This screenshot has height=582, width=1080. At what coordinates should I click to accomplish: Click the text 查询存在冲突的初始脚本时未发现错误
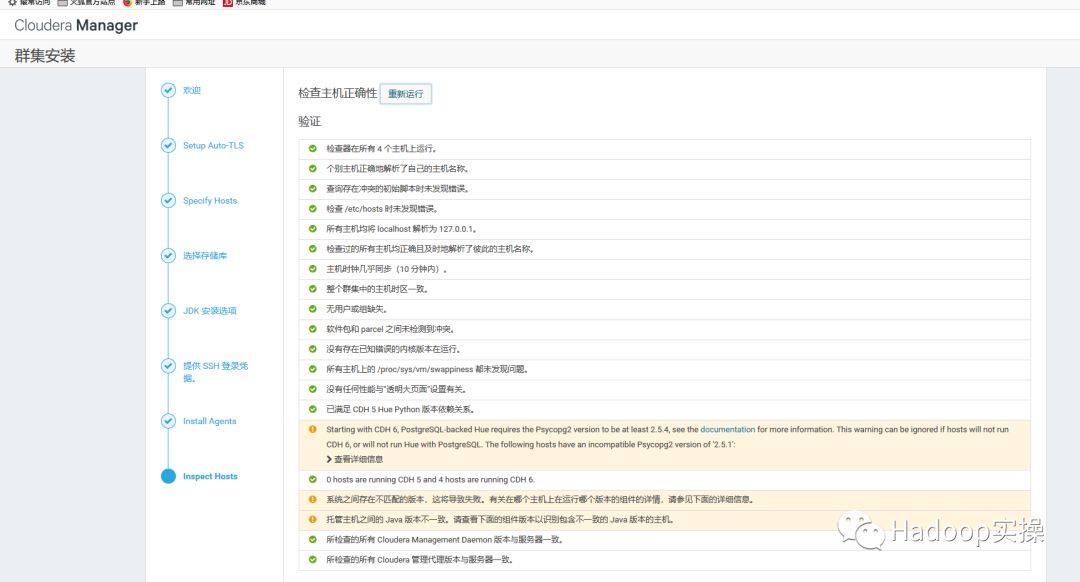tap(397, 189)
